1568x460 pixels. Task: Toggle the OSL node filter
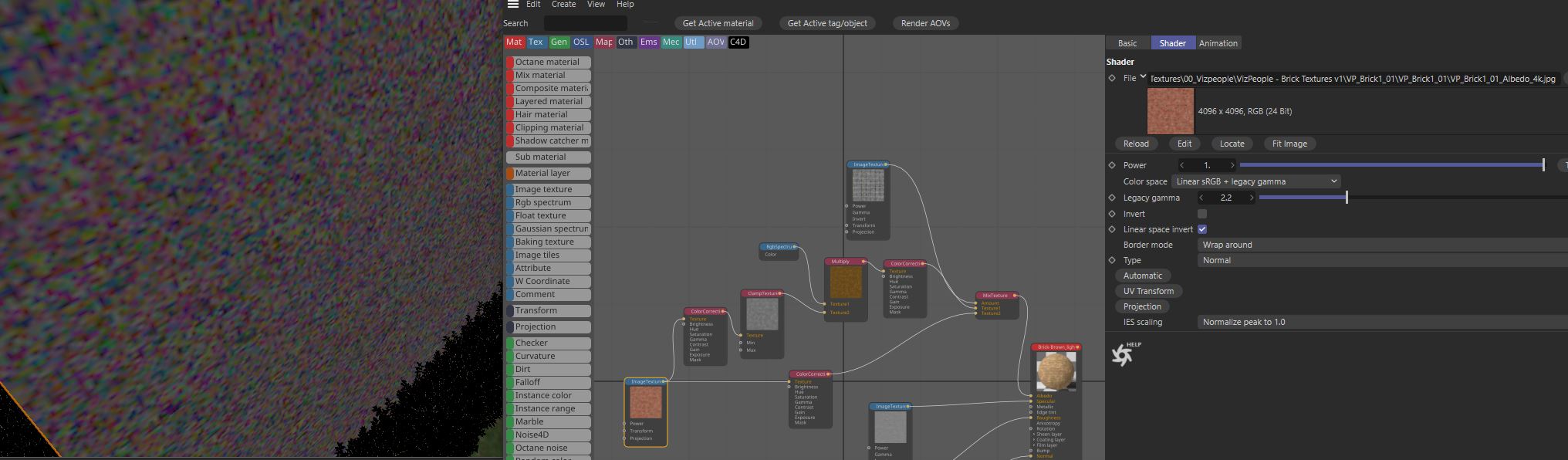point(581,42)
